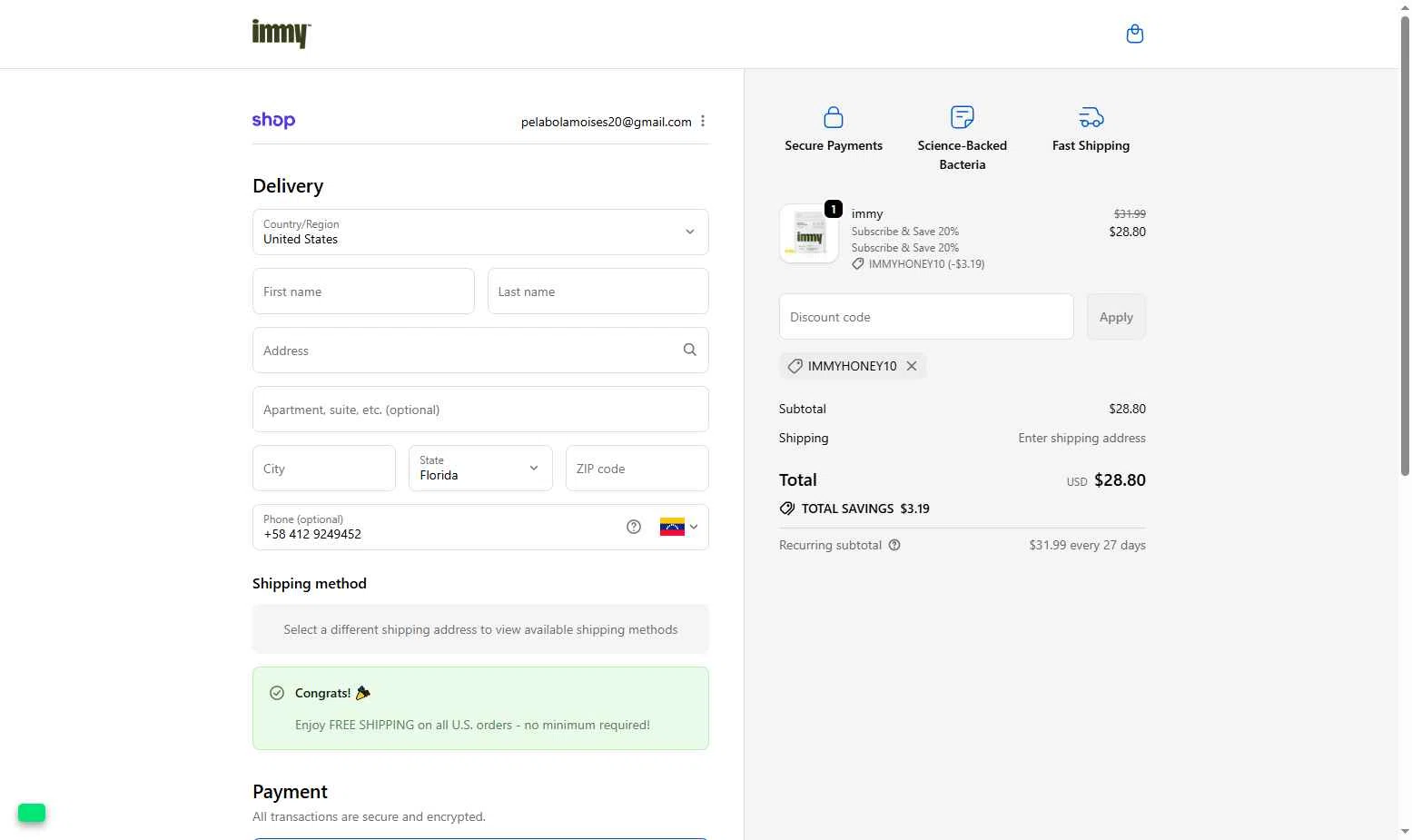Screen dimensions: 1412x840
Task: Click the Delivery heading
Action: [288, 185]
